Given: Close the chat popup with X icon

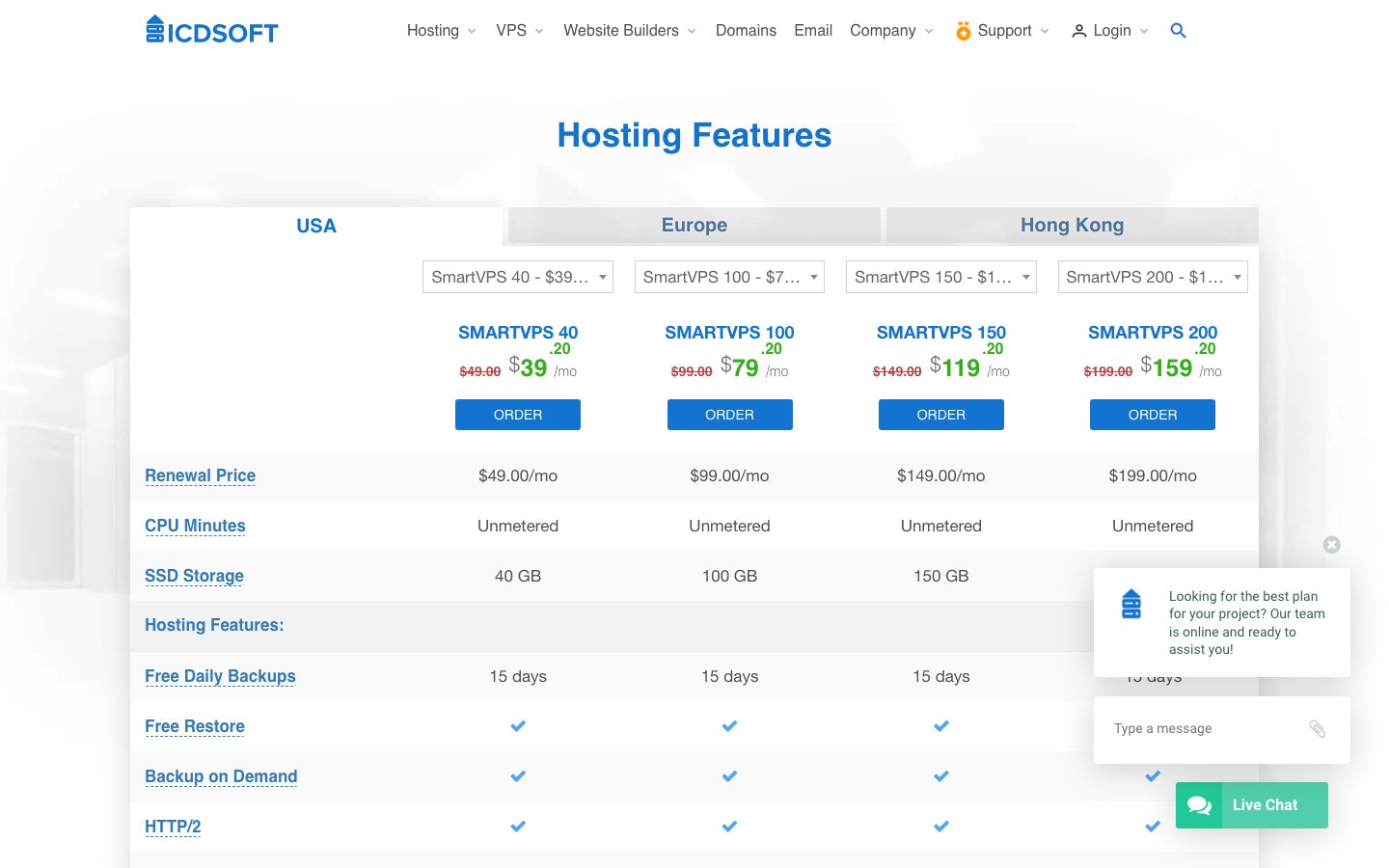Looking at the screenshot, I should 1331,545.
